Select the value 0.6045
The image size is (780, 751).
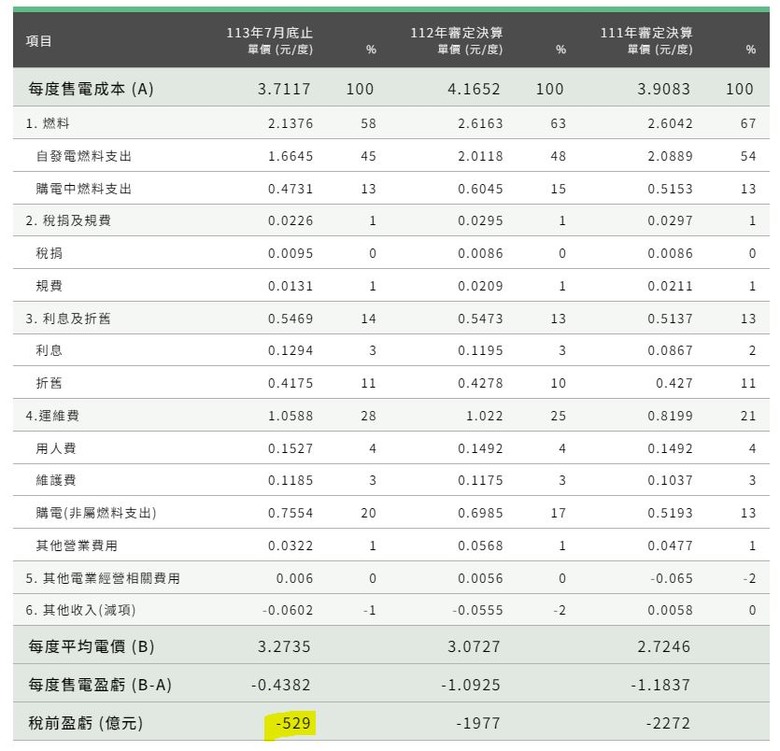coord(481,189)
